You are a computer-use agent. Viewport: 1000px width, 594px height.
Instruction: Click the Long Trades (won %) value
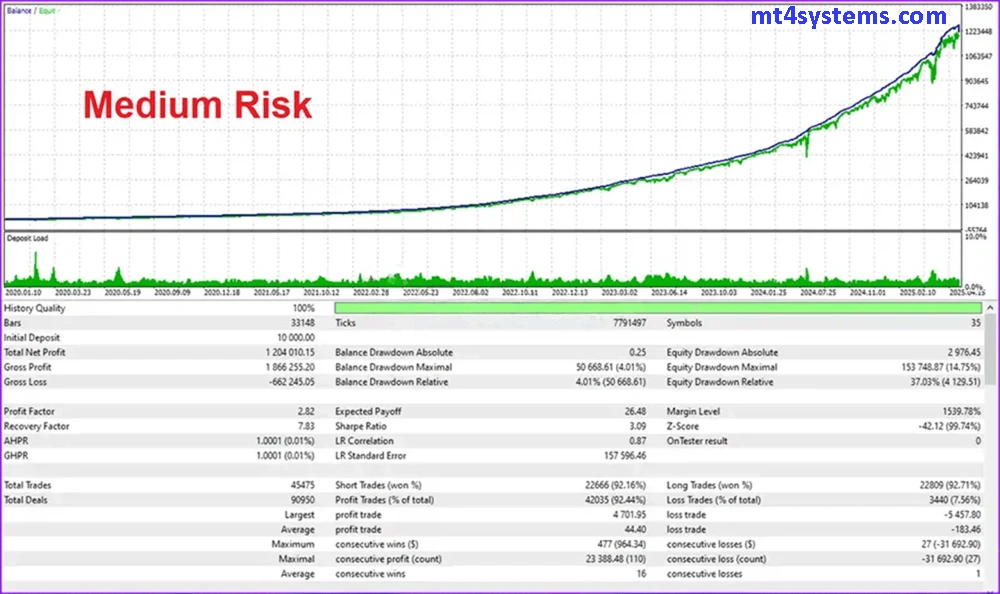click(936, 485)
